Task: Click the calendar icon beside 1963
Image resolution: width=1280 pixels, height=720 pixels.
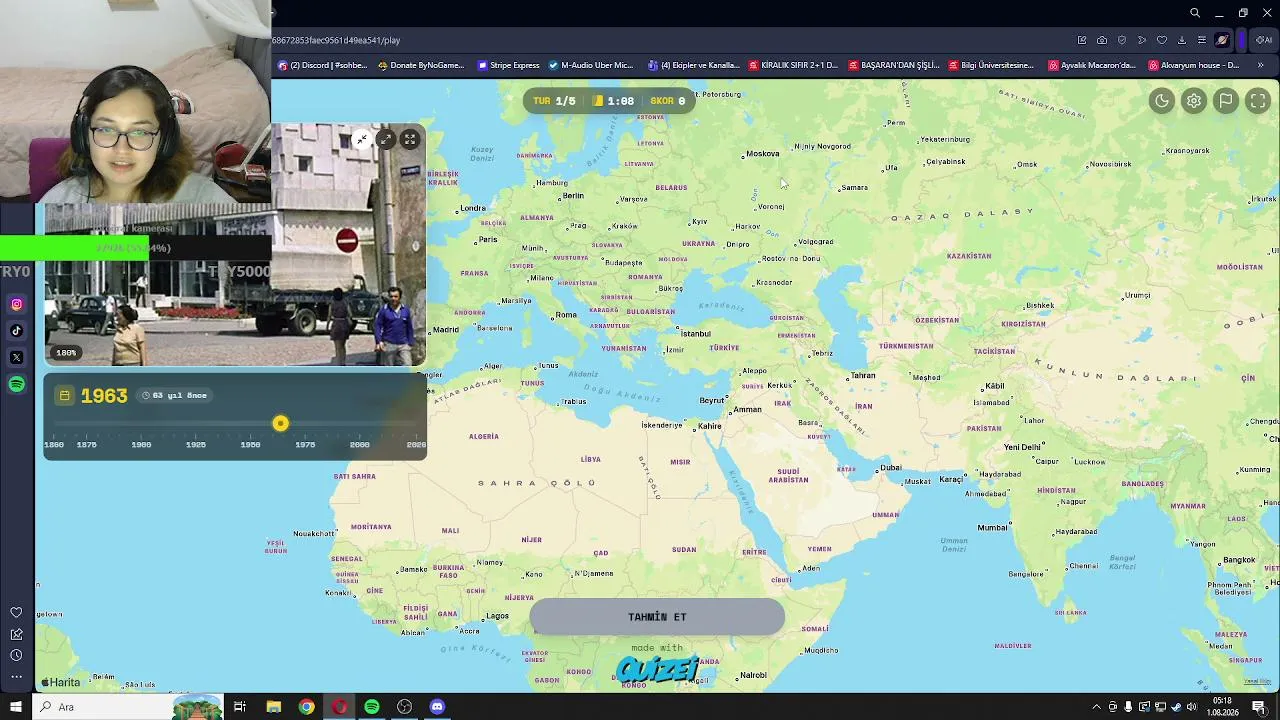Action: click(65, 396)
